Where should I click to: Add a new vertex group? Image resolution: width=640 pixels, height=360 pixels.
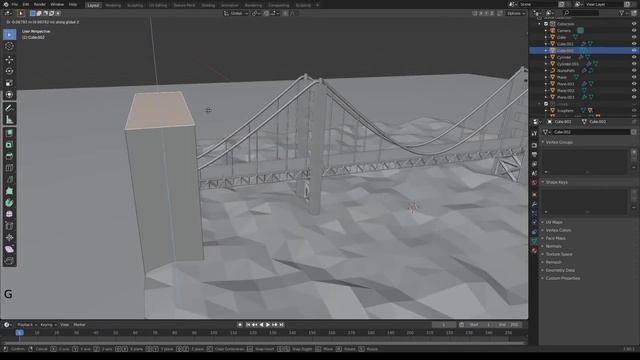634,152
